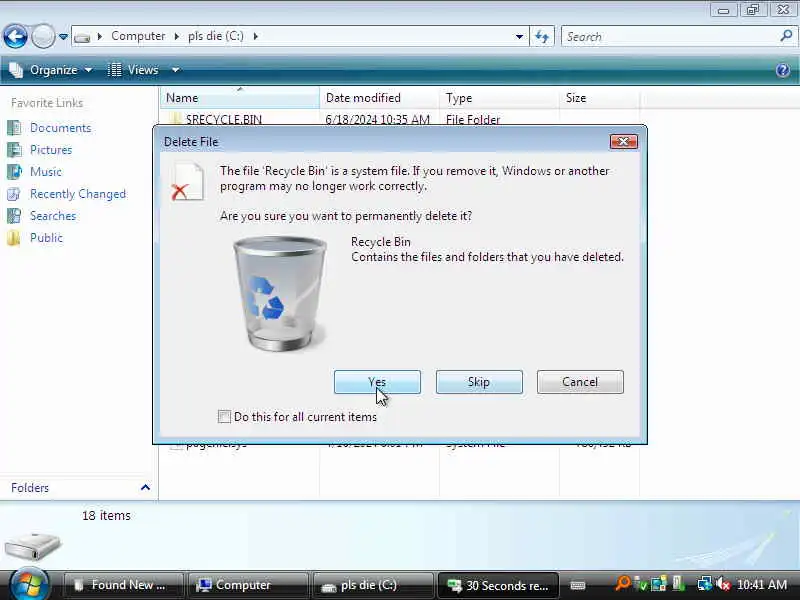The width and height of the screenshot is (800, 600).
Task: Click the Pictures folder icon
Action: click(x=14, y=149)
